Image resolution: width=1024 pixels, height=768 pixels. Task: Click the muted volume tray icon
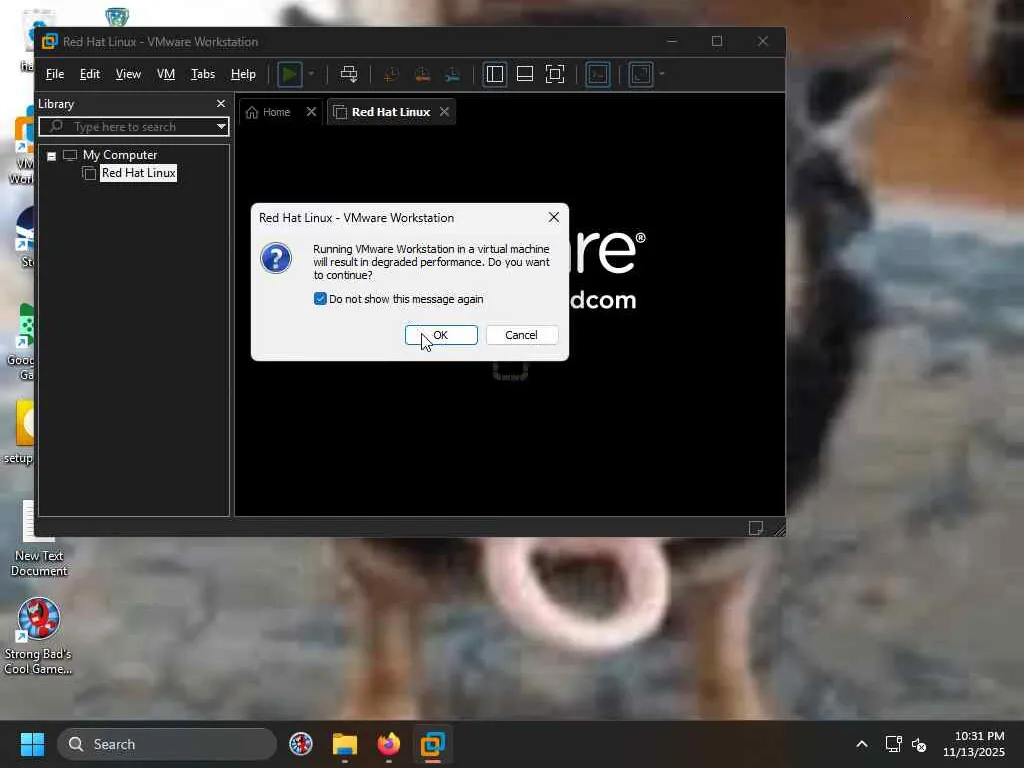coord(919,744)
